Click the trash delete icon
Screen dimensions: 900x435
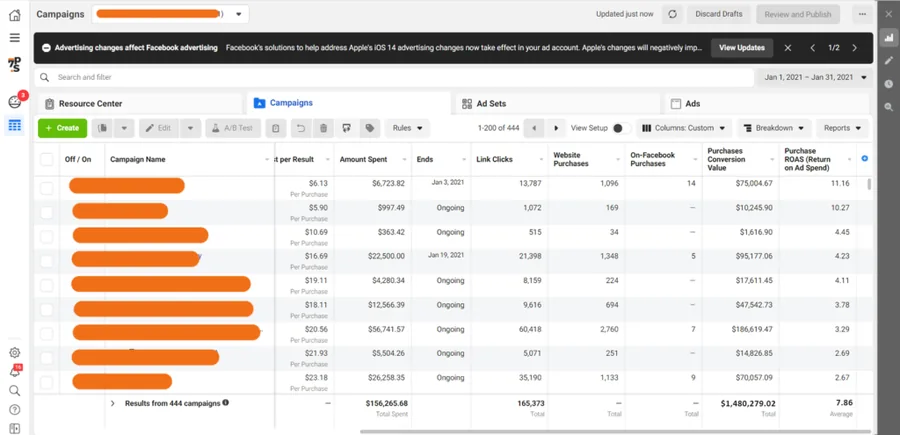point(323,128)
